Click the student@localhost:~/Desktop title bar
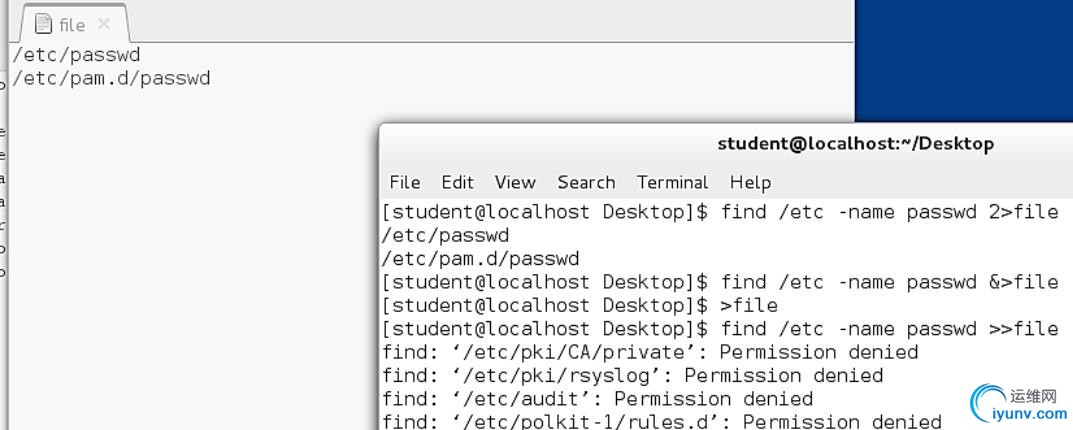The image size is (1073, 430). 855,144
